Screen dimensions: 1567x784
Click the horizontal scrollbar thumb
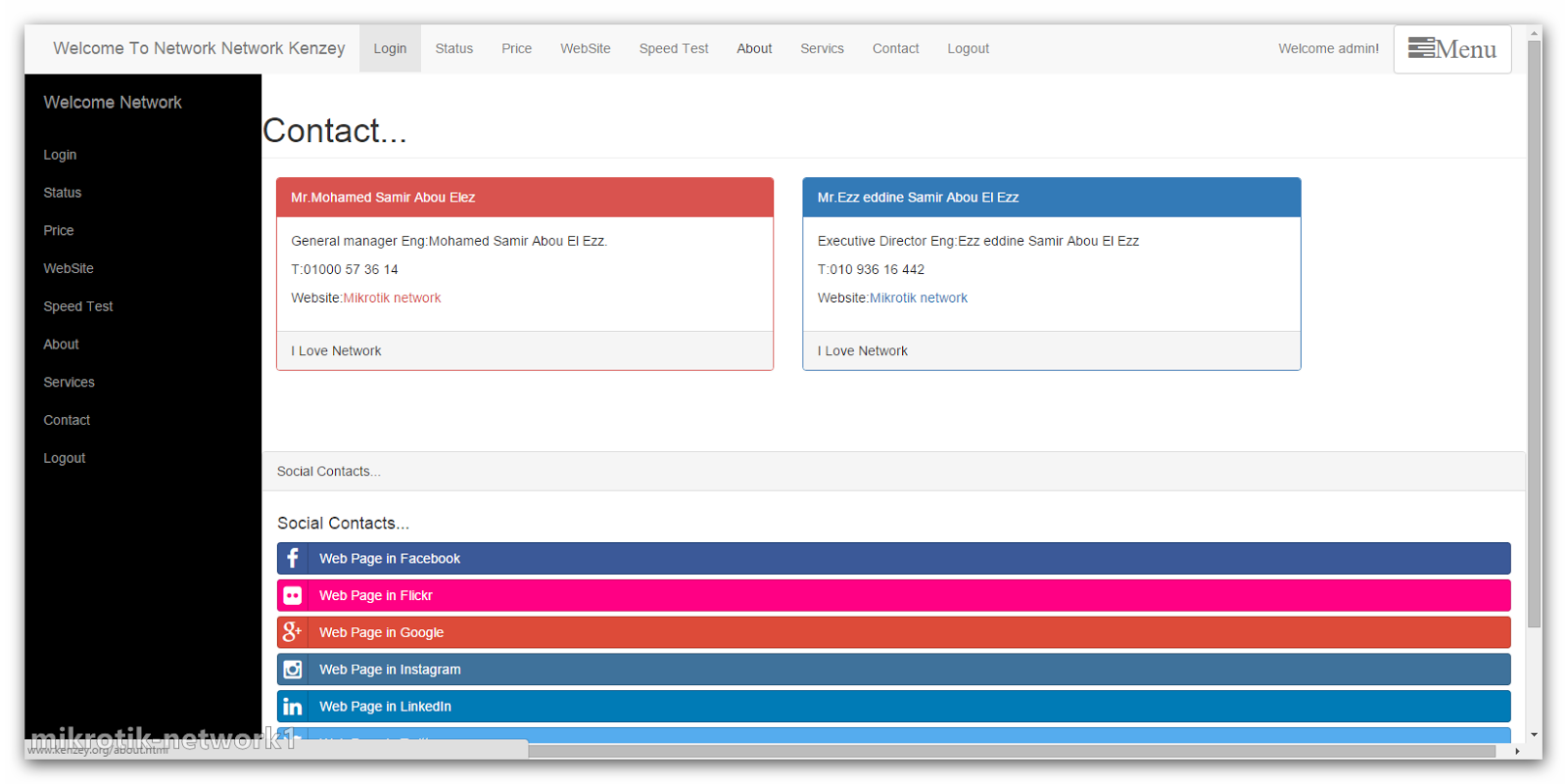[1012, 752]
